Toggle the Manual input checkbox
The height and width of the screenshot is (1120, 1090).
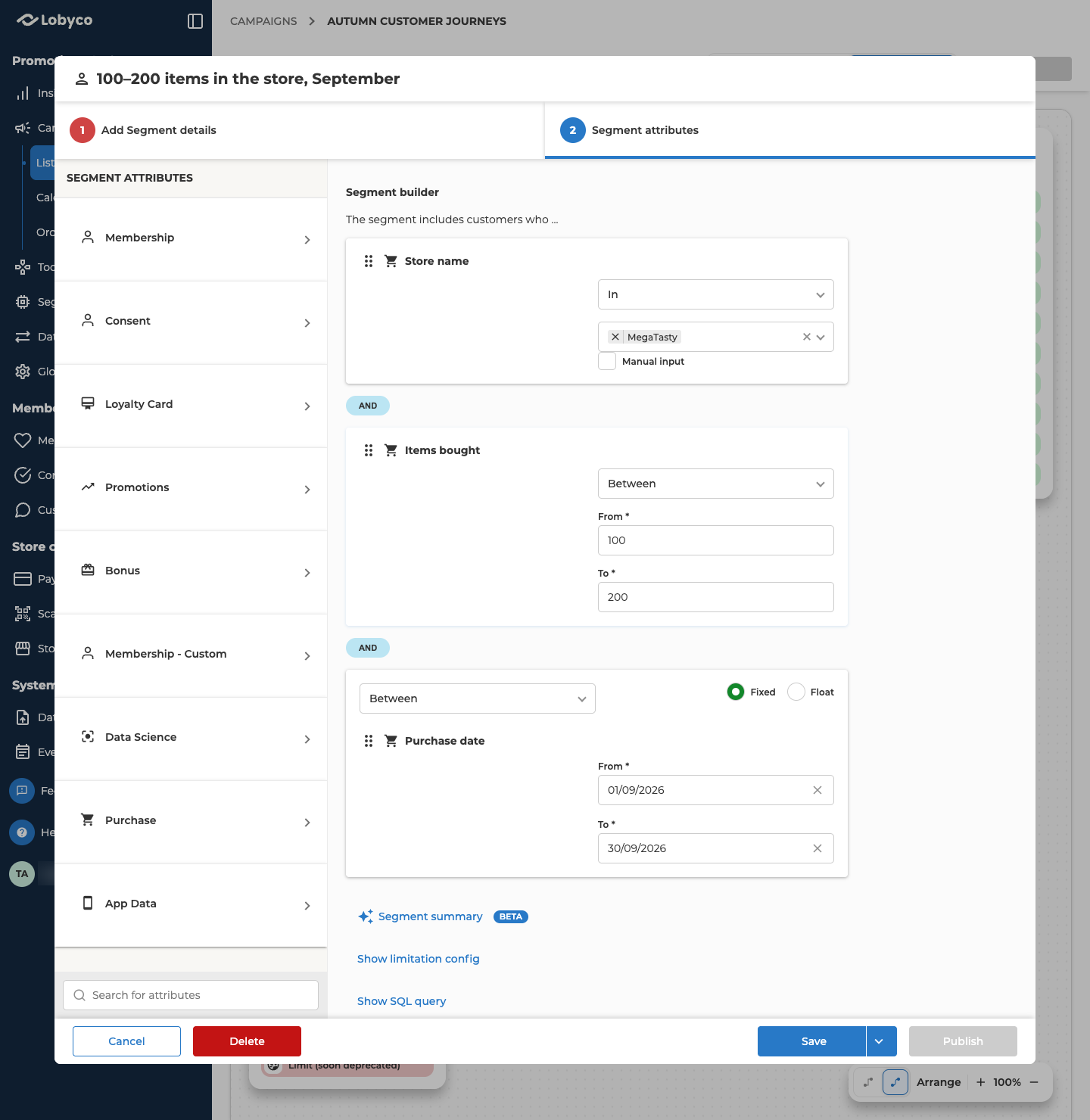[x=607, y=361]
